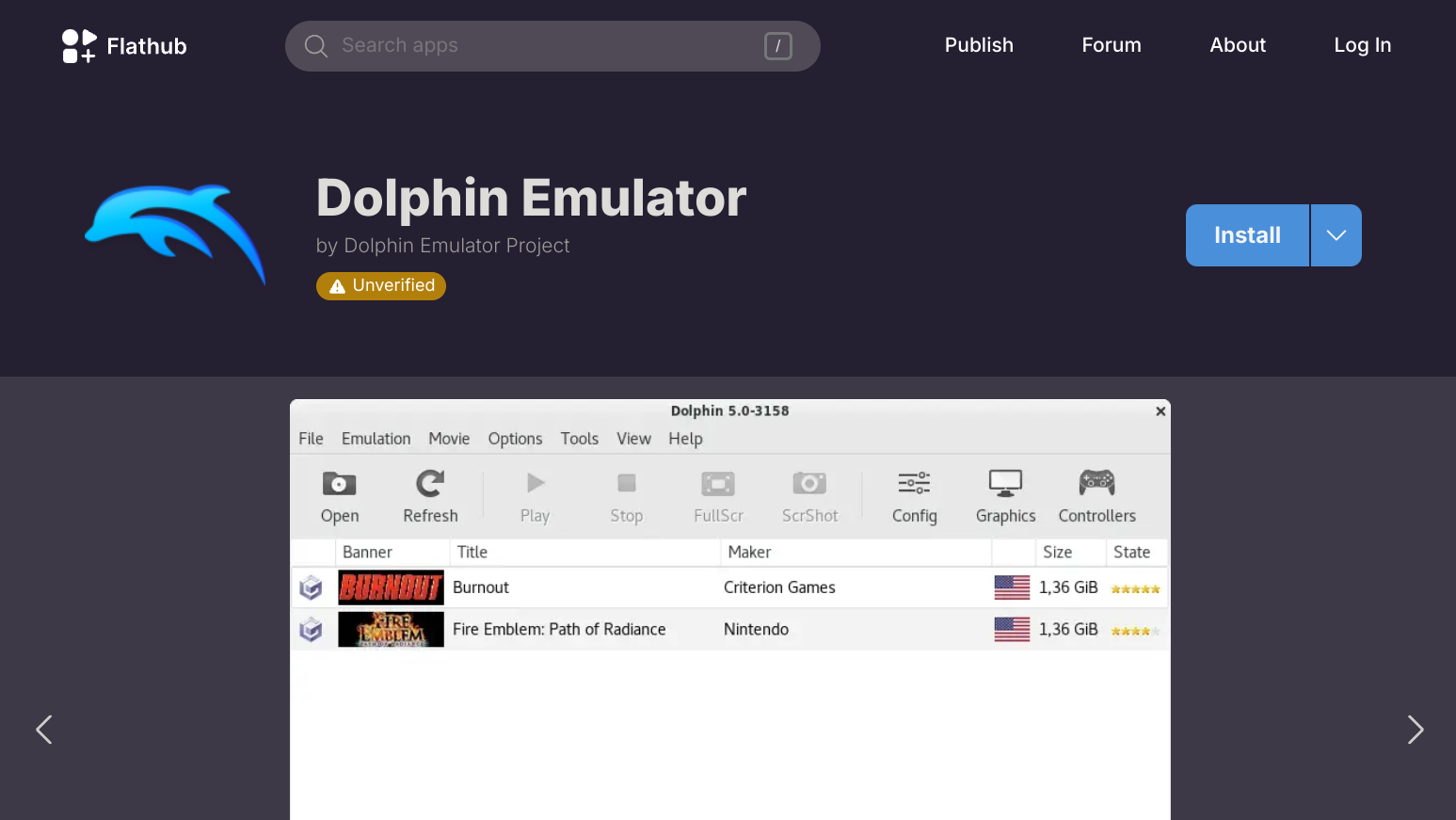1456x820 pixels.
Task: Click the Install button
Action: point(1247,235)
